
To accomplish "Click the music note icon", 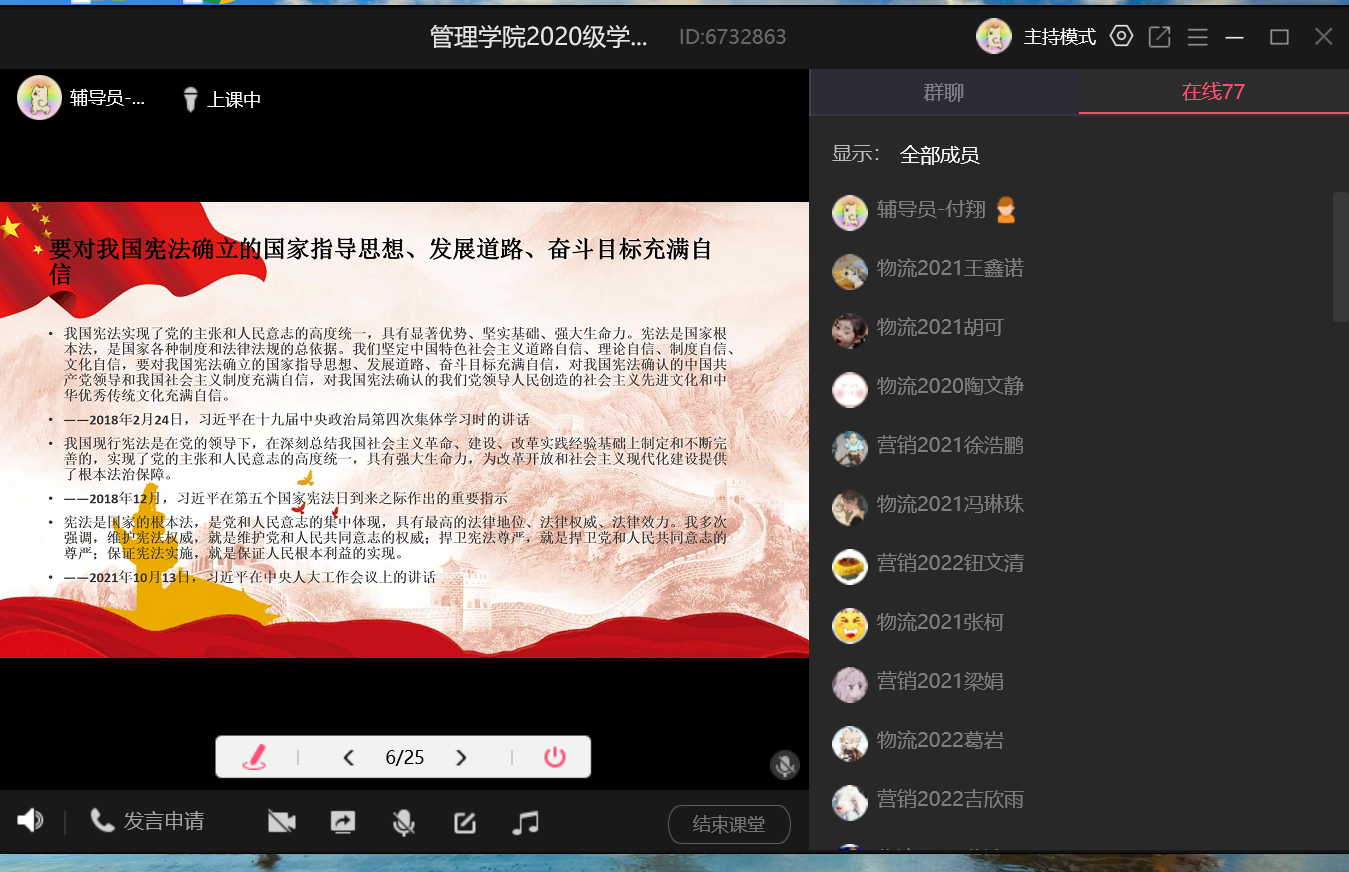I will [x=525, y=822].
